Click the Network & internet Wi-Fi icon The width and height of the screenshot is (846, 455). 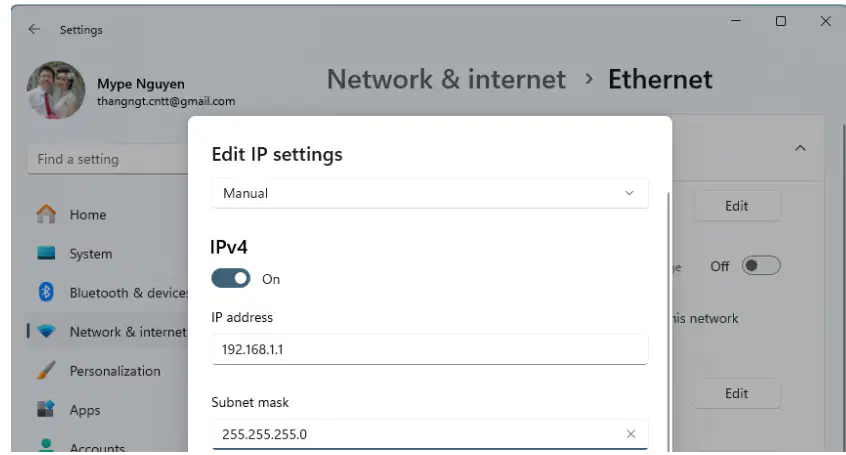coord(46,331)
